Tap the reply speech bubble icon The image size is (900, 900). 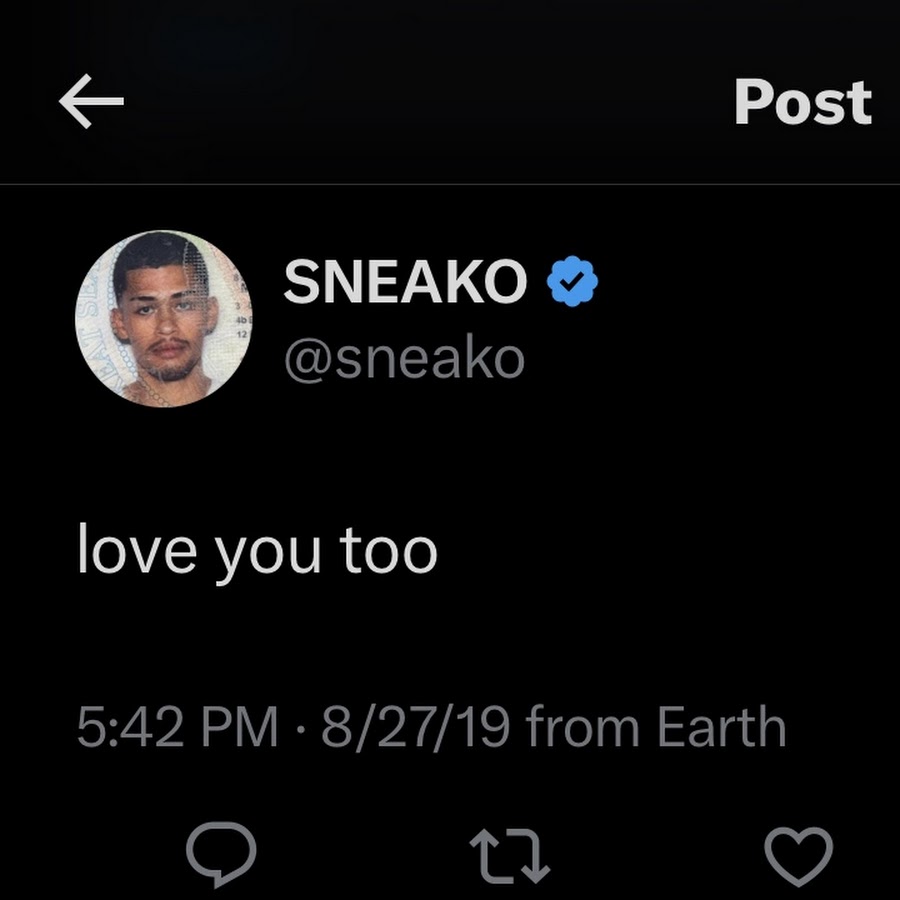221,854
